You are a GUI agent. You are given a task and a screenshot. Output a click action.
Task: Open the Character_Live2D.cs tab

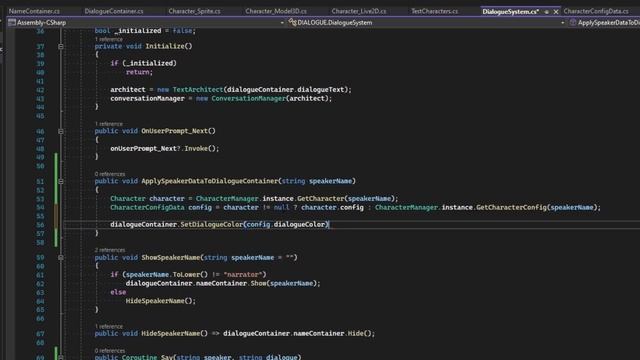[x=359, y=11]
